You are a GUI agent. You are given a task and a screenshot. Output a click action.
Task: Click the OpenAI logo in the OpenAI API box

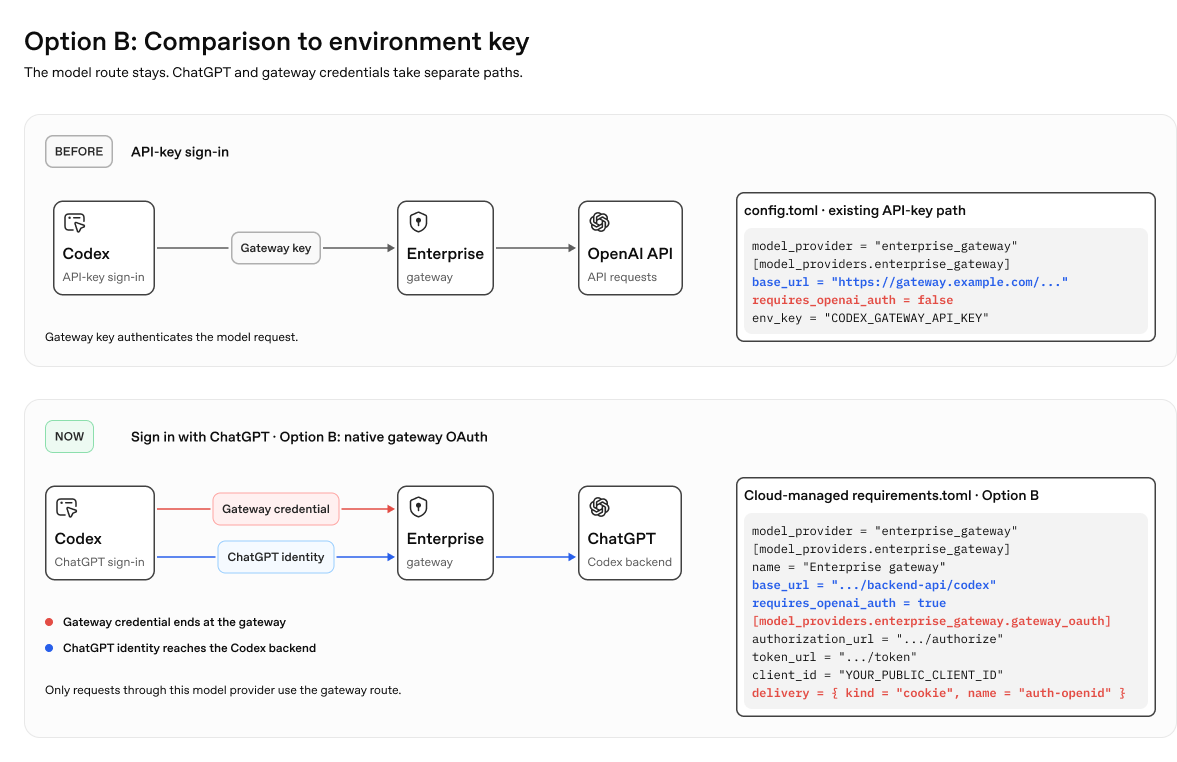(599, 222)
